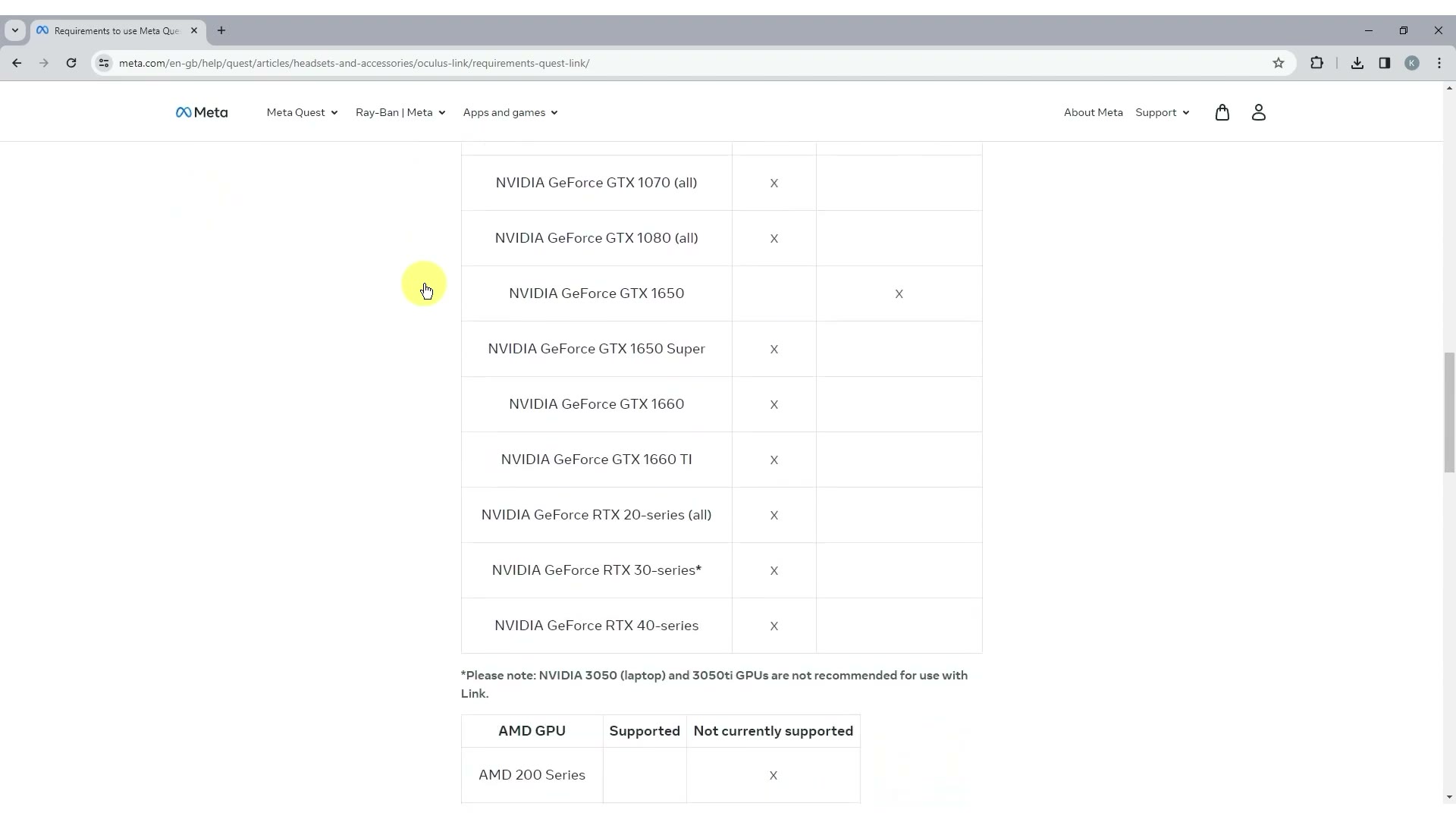Select the NVIDIA GeForce GTX 1650 cell
This screenshot has width=1456, height=819.
coord(597,293)
